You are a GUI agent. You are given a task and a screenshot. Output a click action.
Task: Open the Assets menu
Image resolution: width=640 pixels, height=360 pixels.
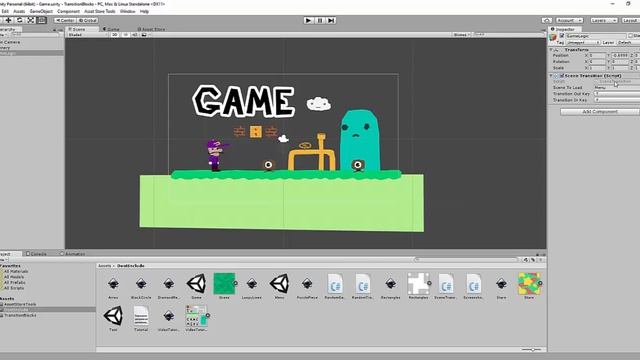pyautogui.click(x=19, y=11)
